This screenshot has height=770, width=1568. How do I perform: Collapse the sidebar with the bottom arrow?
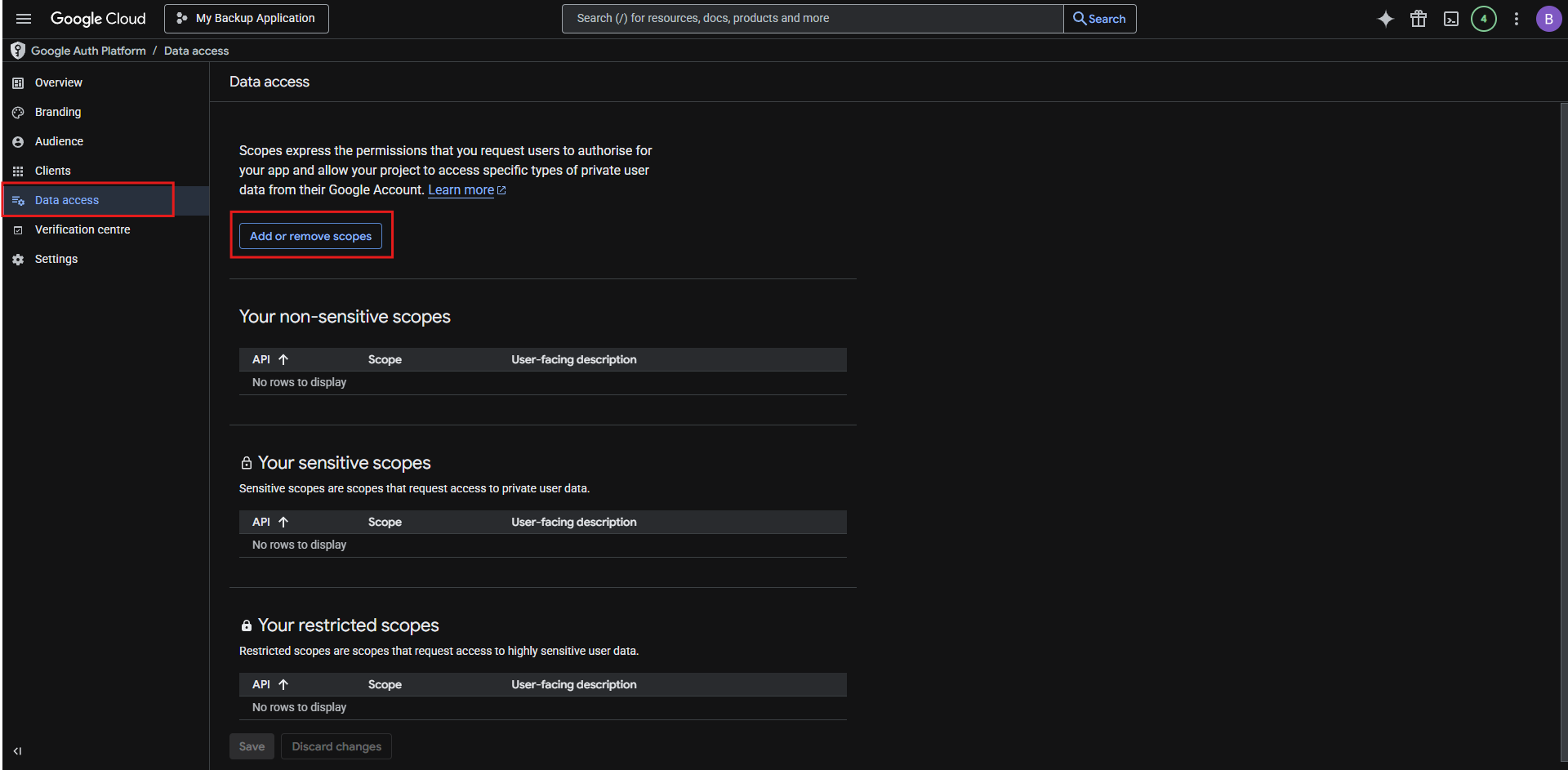point(17,751)
